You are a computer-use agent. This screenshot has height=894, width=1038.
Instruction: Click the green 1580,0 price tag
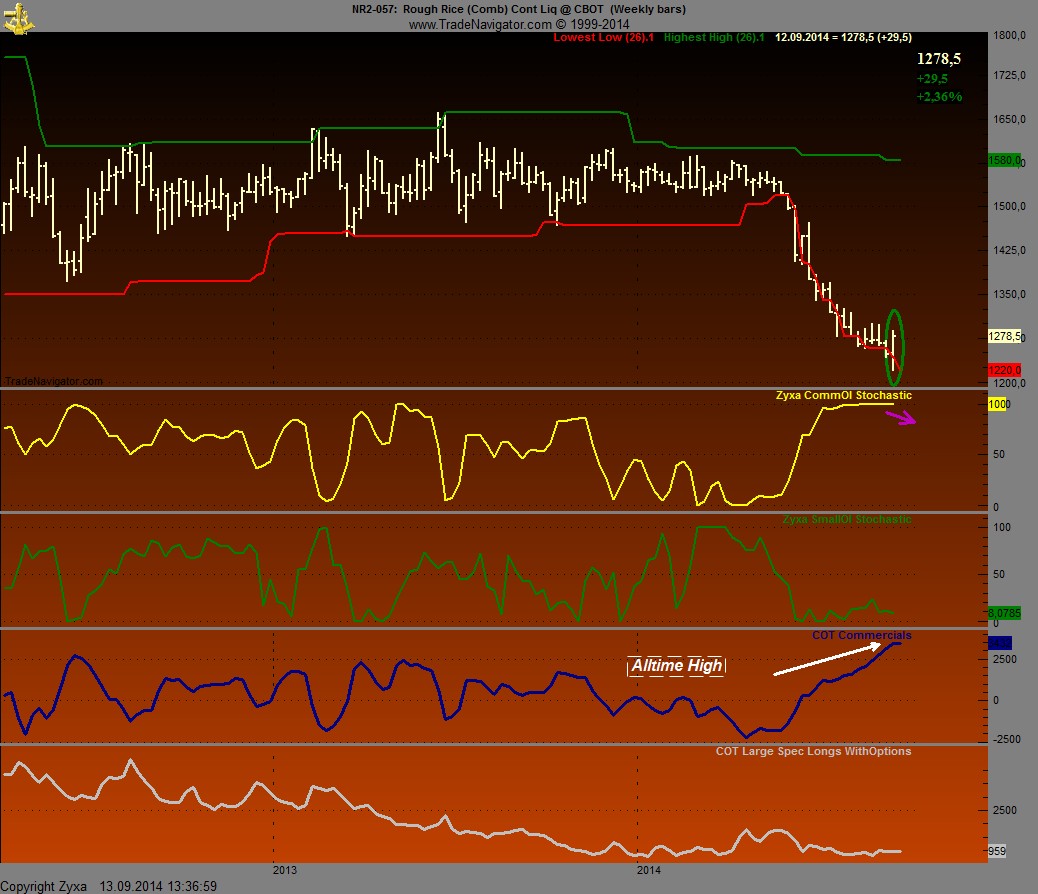[x=1003, y=160]
